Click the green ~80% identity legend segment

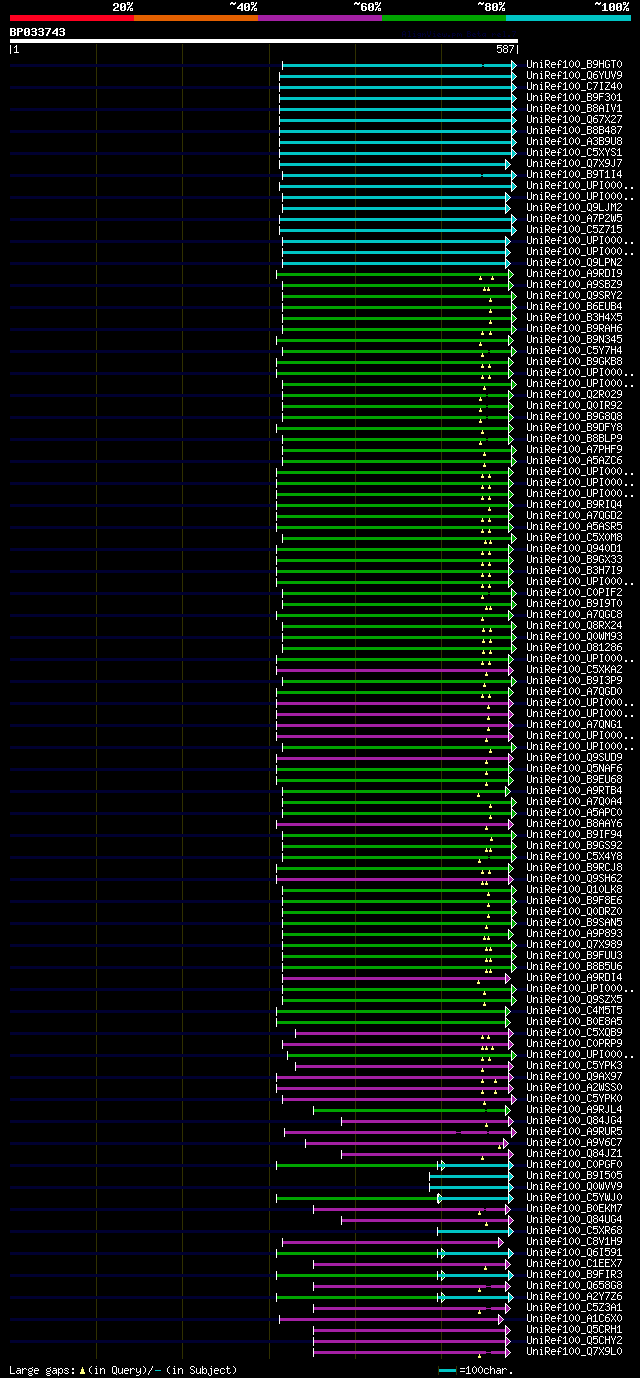[x=444, y=17]
